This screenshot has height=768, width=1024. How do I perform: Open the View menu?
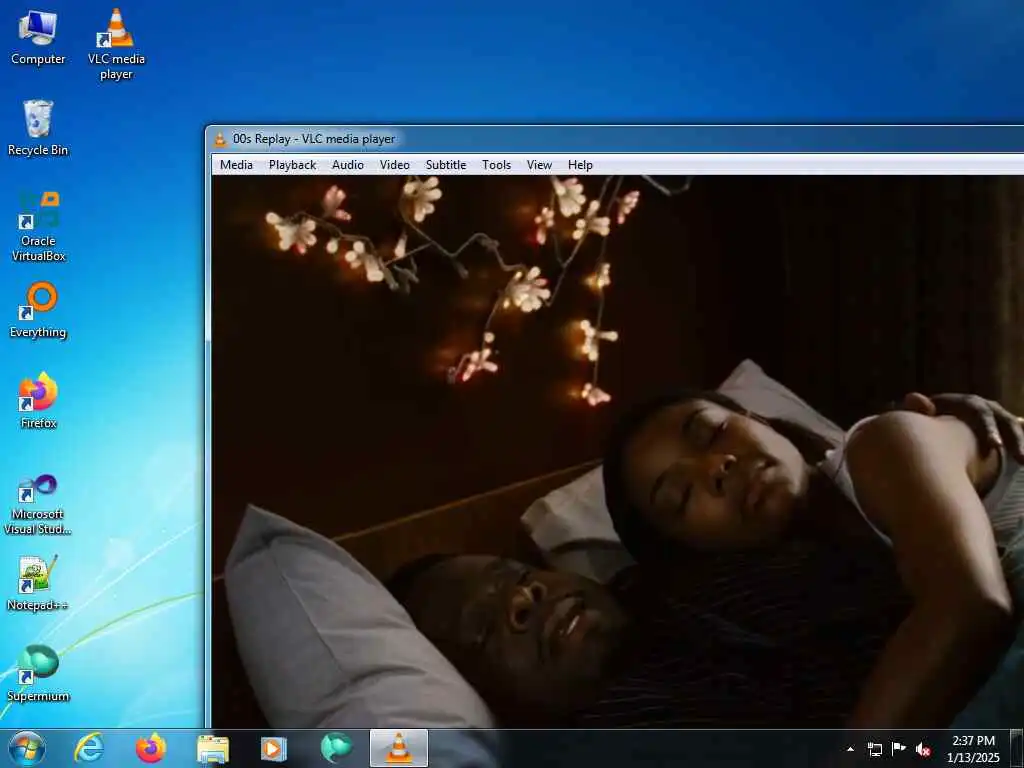click(539, 165)
